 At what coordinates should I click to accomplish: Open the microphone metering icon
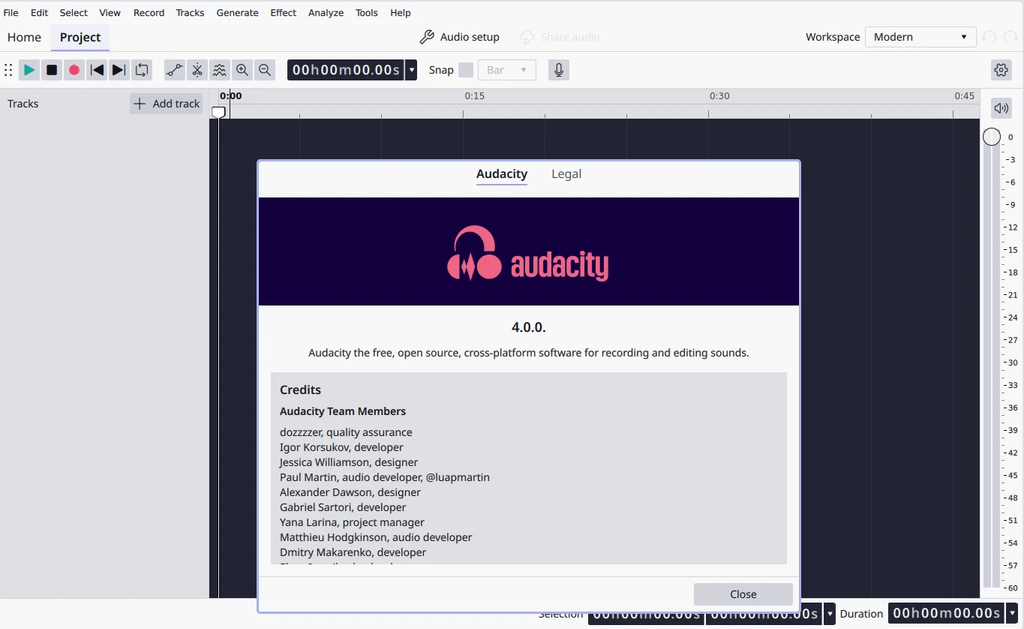558,70
